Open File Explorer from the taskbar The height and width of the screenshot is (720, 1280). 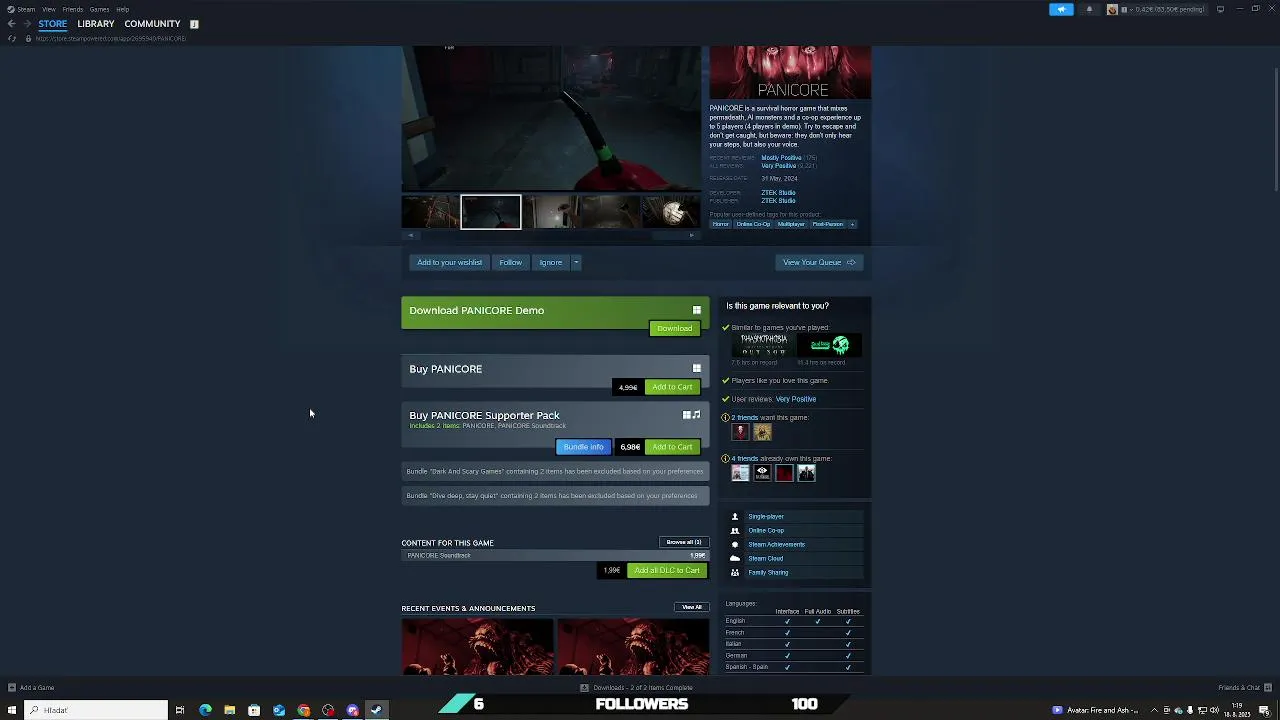230,710
